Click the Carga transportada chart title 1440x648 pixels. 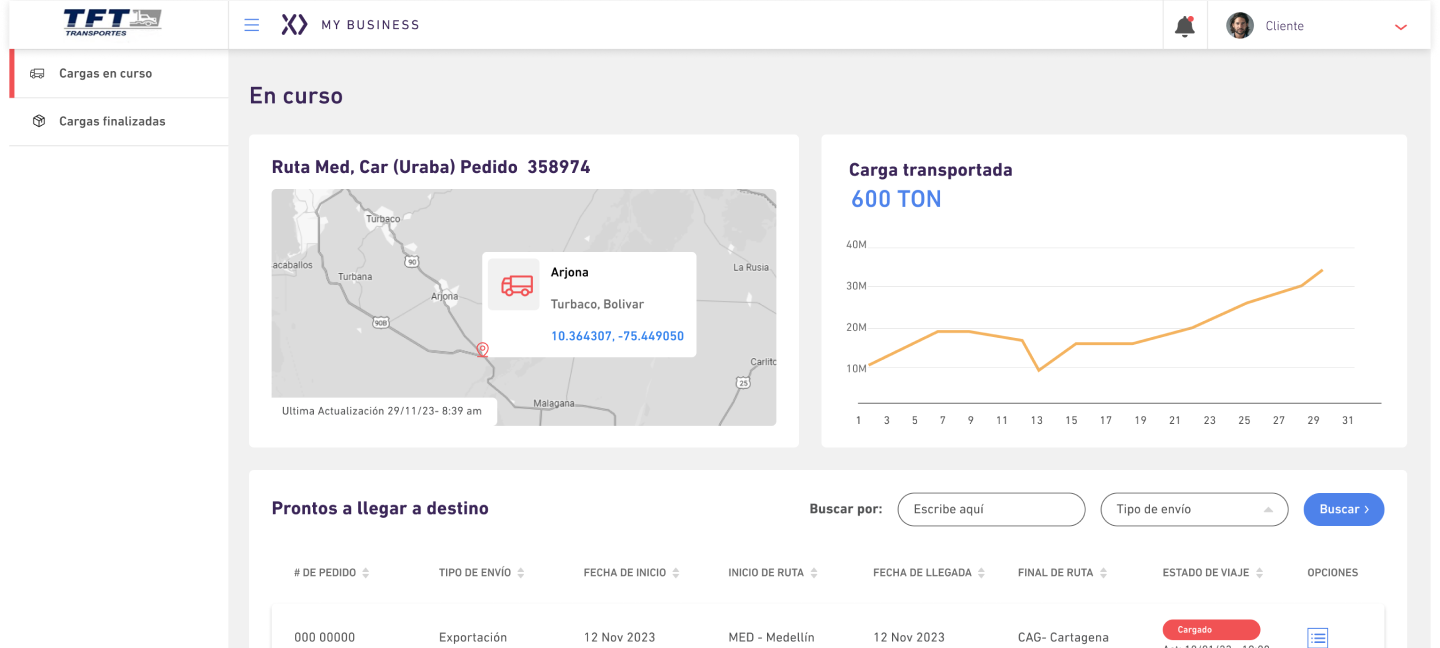point(931,170)
